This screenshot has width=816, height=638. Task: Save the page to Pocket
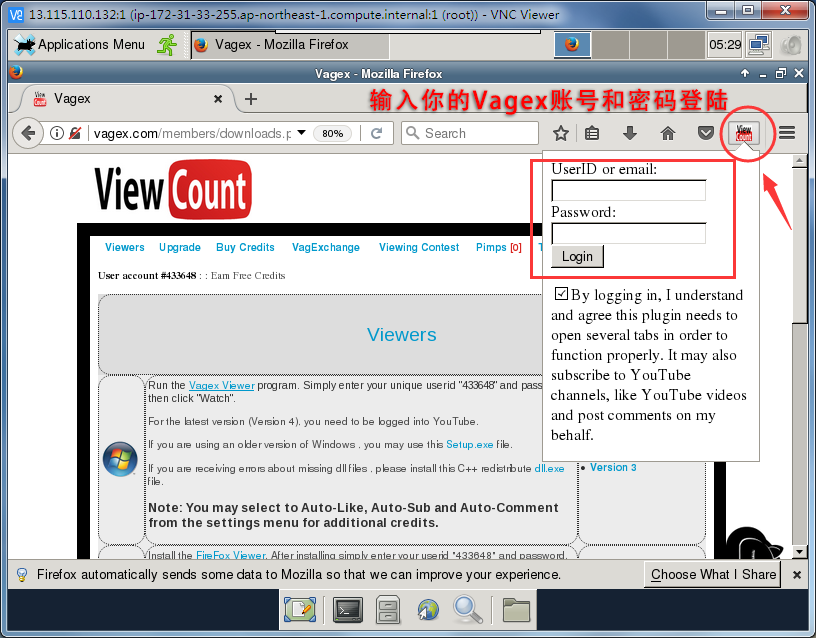705,133
